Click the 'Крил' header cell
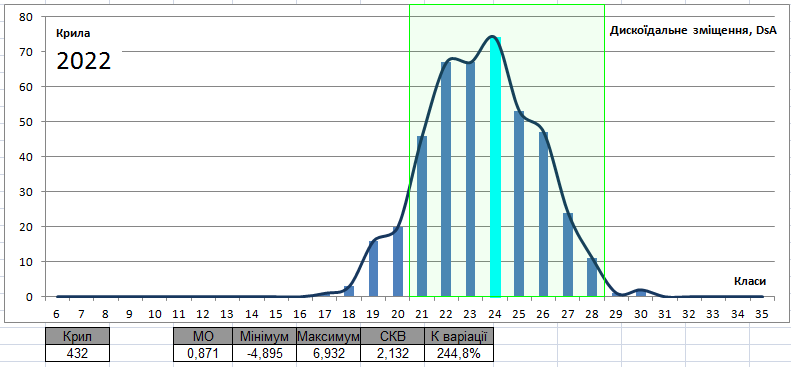The image size is (791, 367). pos(77,336)
